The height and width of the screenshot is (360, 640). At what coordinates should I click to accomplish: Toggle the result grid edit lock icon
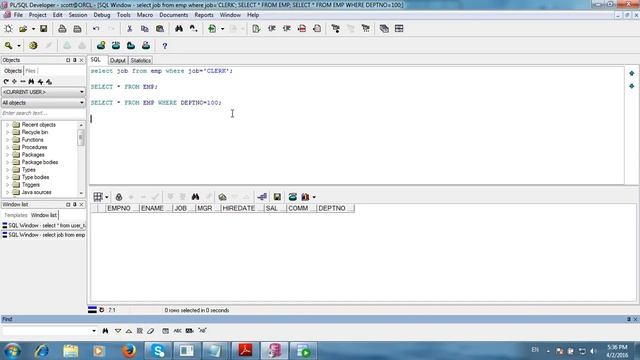[x=119, y=197]
